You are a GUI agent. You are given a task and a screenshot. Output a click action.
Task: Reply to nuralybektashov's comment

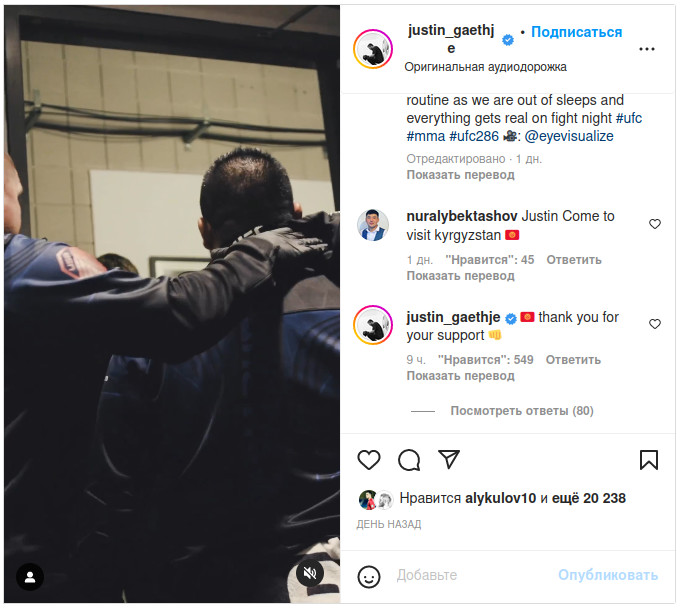pos(574,260)
